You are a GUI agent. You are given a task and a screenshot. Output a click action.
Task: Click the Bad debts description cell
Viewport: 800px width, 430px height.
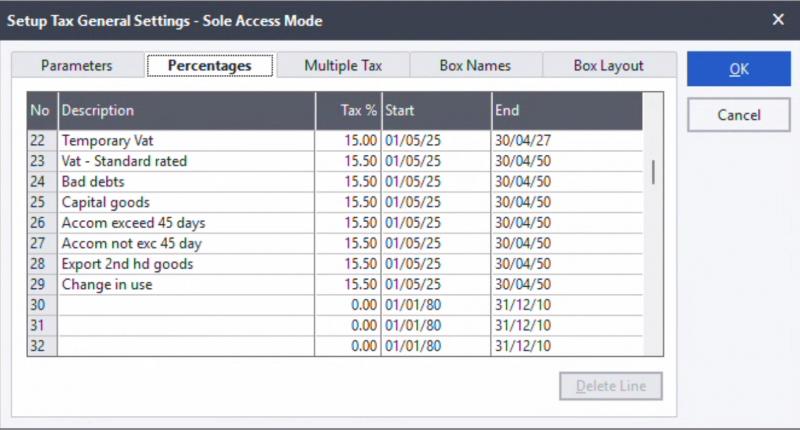coord(185,182)
